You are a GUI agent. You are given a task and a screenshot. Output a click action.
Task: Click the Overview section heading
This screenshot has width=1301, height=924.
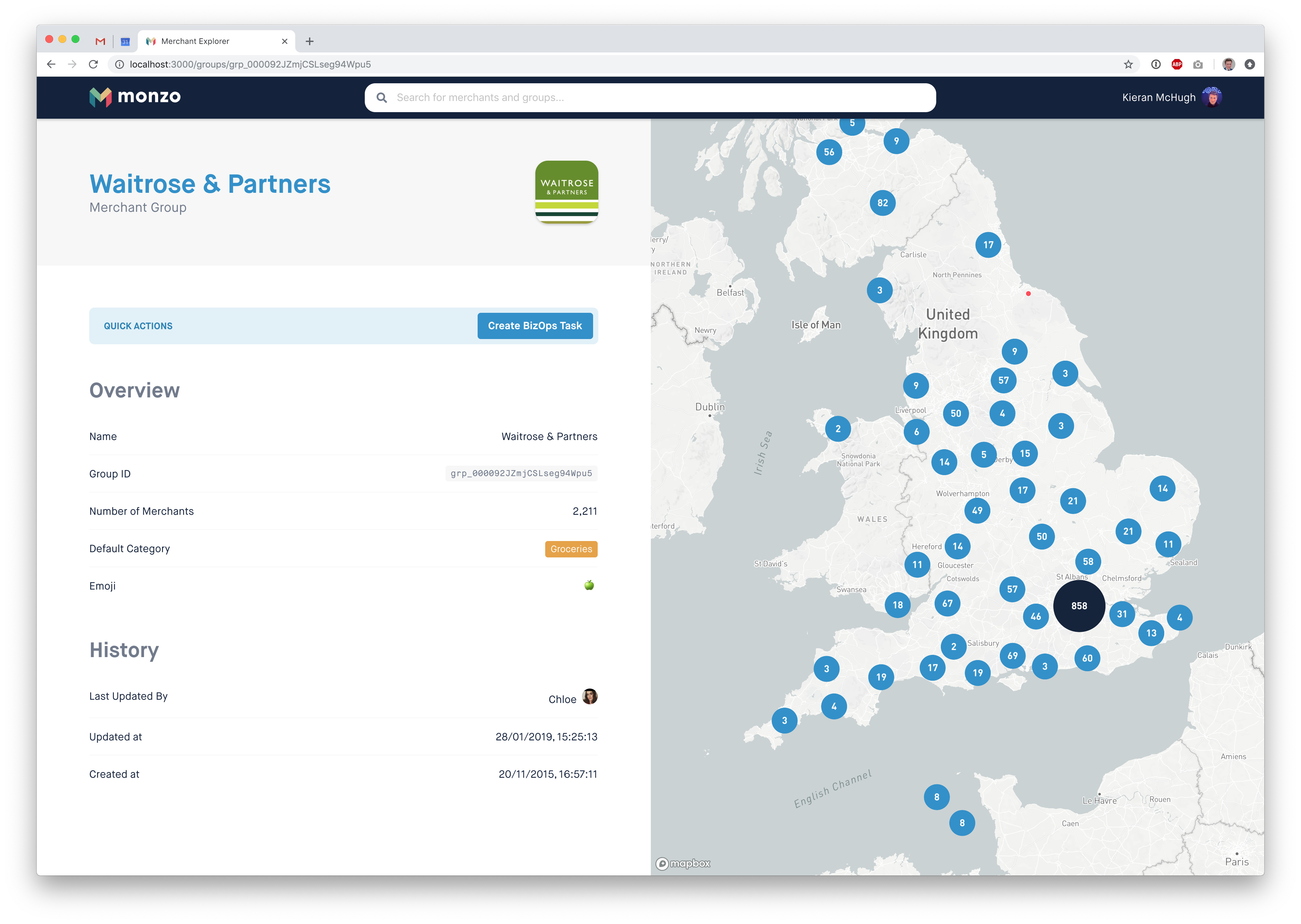click(x=134, y=390)
